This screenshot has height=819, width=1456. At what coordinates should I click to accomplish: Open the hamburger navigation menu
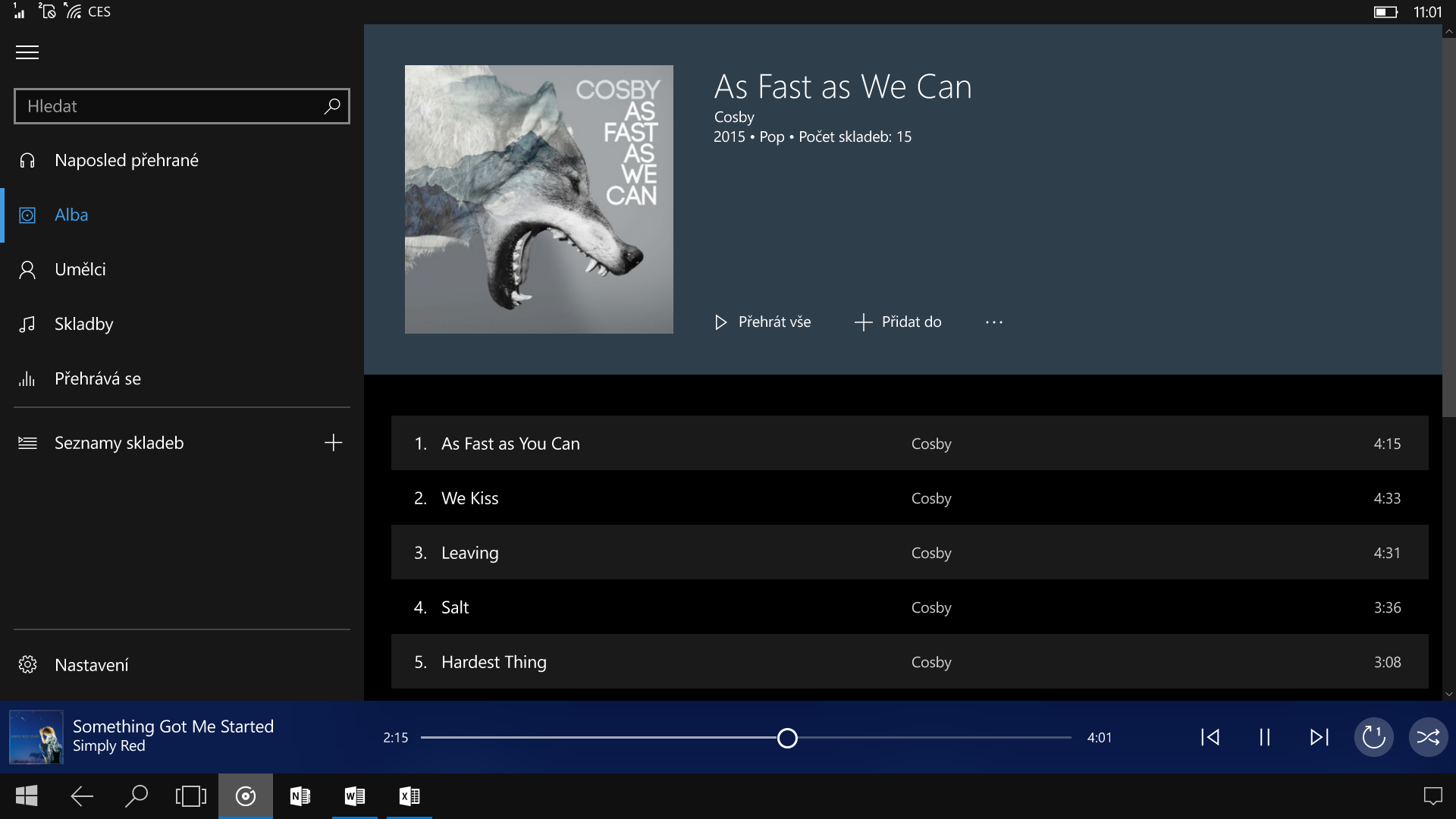[27, 52]
